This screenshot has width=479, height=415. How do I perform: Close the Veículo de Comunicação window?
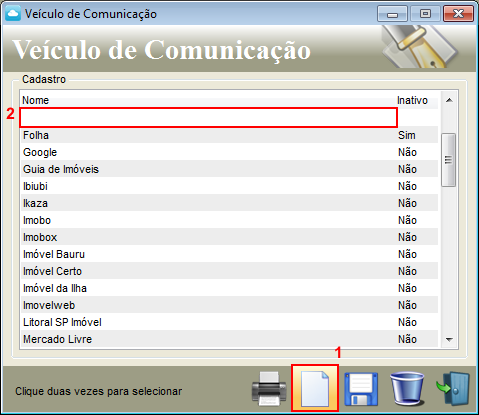pos(458,14)
